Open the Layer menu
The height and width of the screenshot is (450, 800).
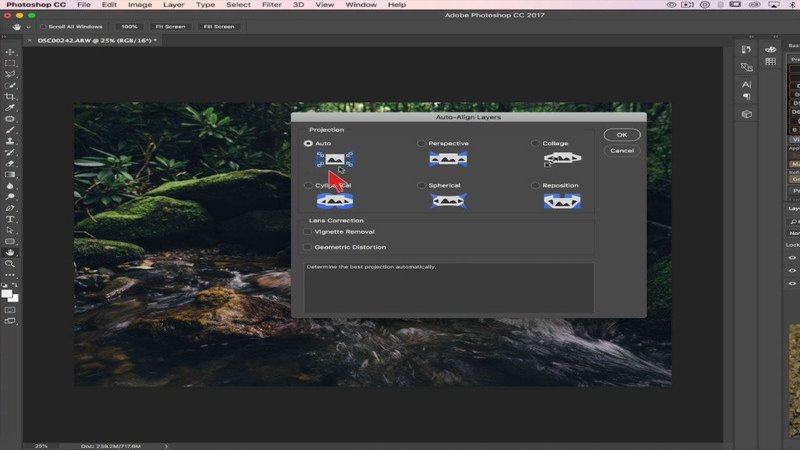[x=173, y=5]
